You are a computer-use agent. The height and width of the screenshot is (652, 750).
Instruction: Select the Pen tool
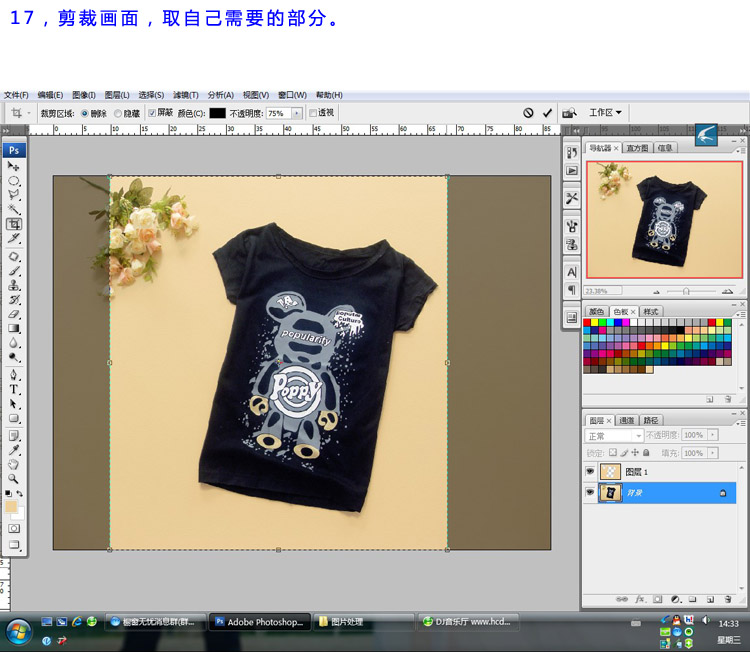coord(13,375)
